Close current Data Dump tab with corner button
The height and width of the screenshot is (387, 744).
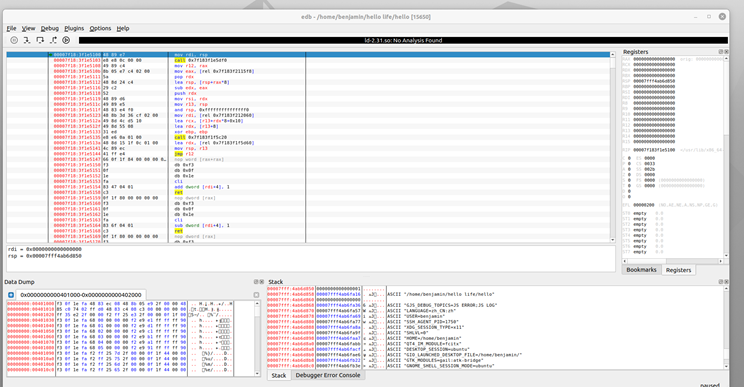point(257,295)
